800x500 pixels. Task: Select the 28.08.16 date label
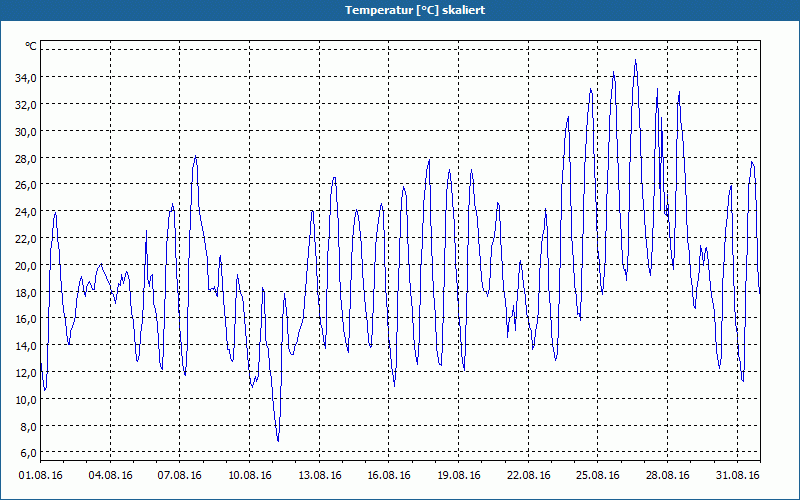coord(668,475)
